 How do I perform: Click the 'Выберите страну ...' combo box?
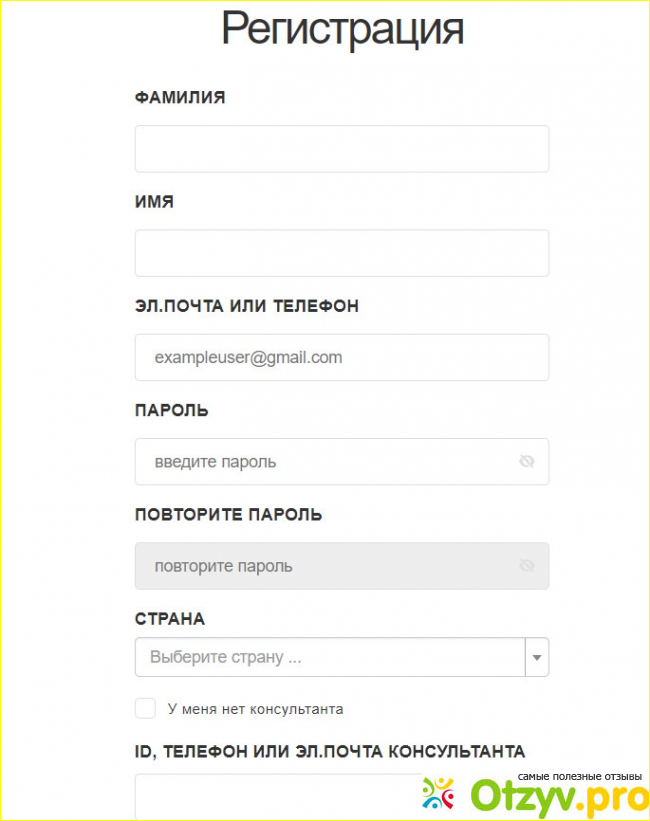(330, 658)
